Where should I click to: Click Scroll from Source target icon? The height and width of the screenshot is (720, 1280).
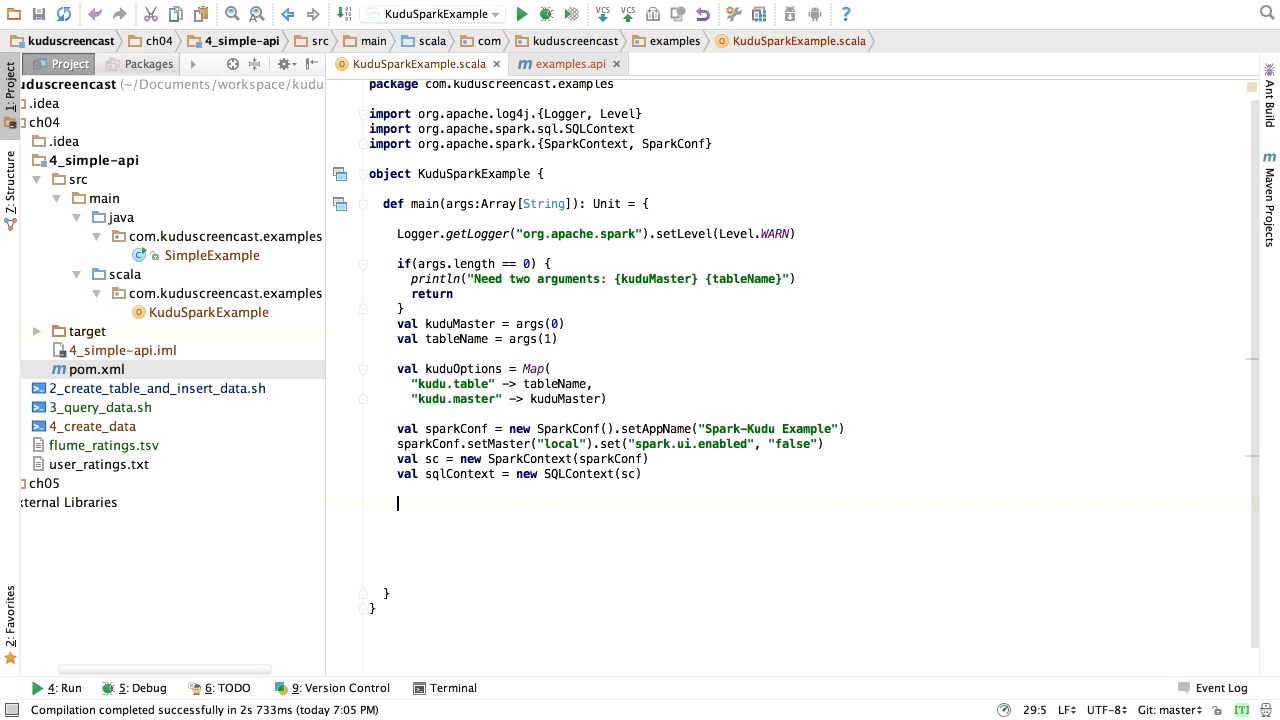coord(233,64)
